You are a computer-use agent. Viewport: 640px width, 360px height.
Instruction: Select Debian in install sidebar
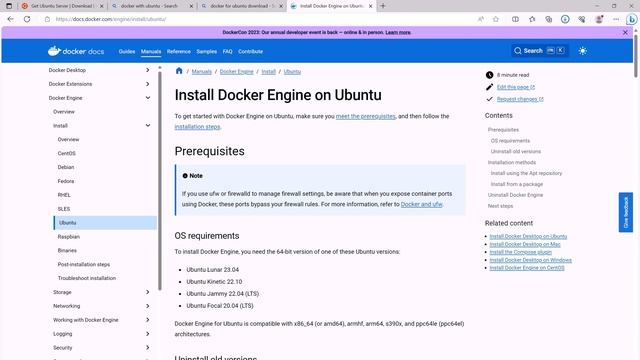point(66,167)
